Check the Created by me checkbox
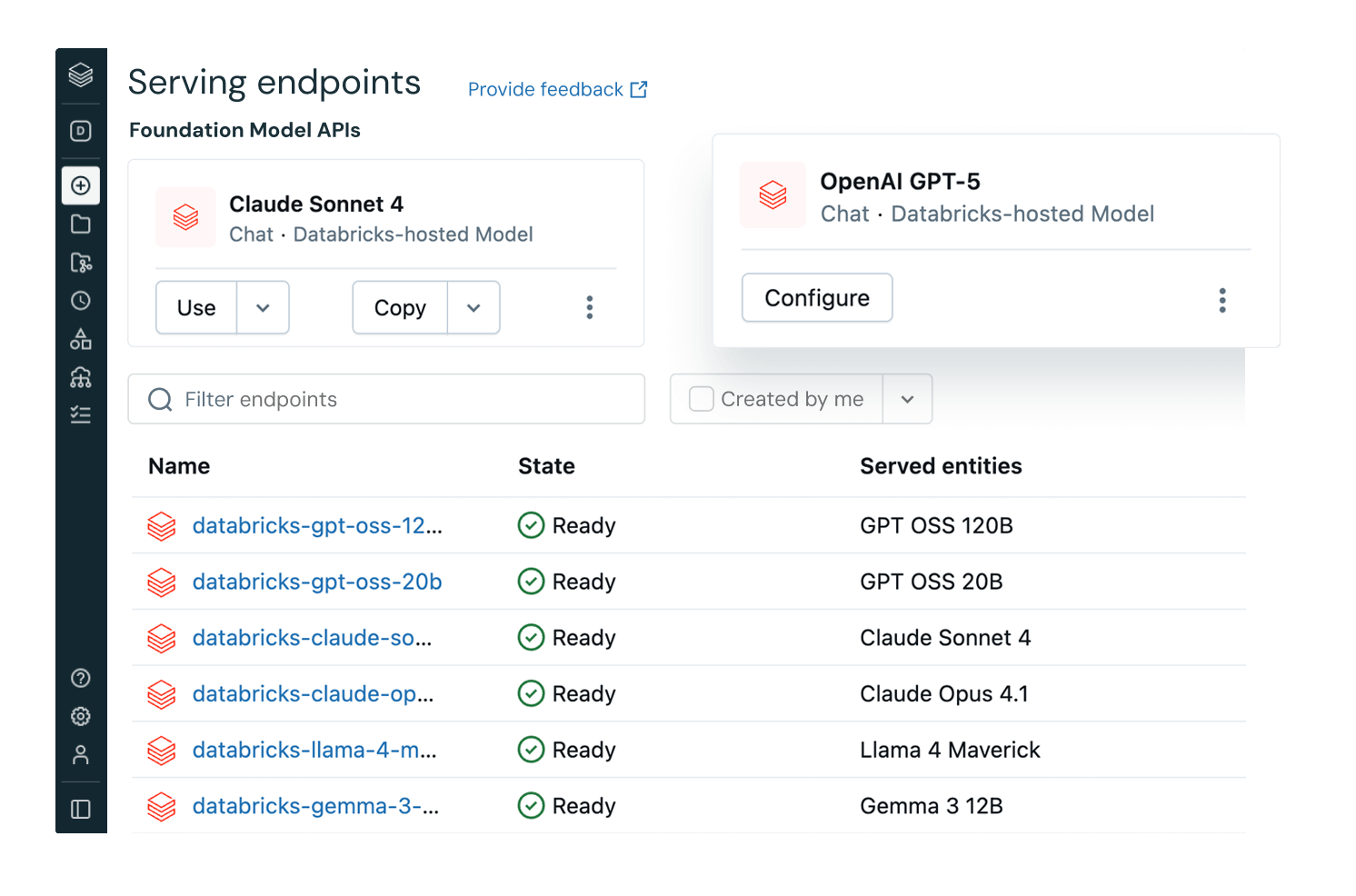 [x=701, y=399]
